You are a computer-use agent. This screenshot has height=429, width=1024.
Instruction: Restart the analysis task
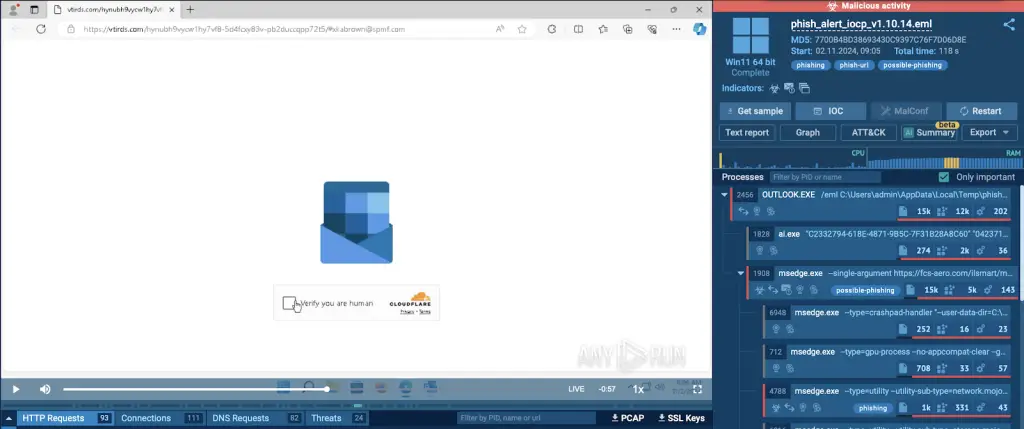tap(982, 111)
